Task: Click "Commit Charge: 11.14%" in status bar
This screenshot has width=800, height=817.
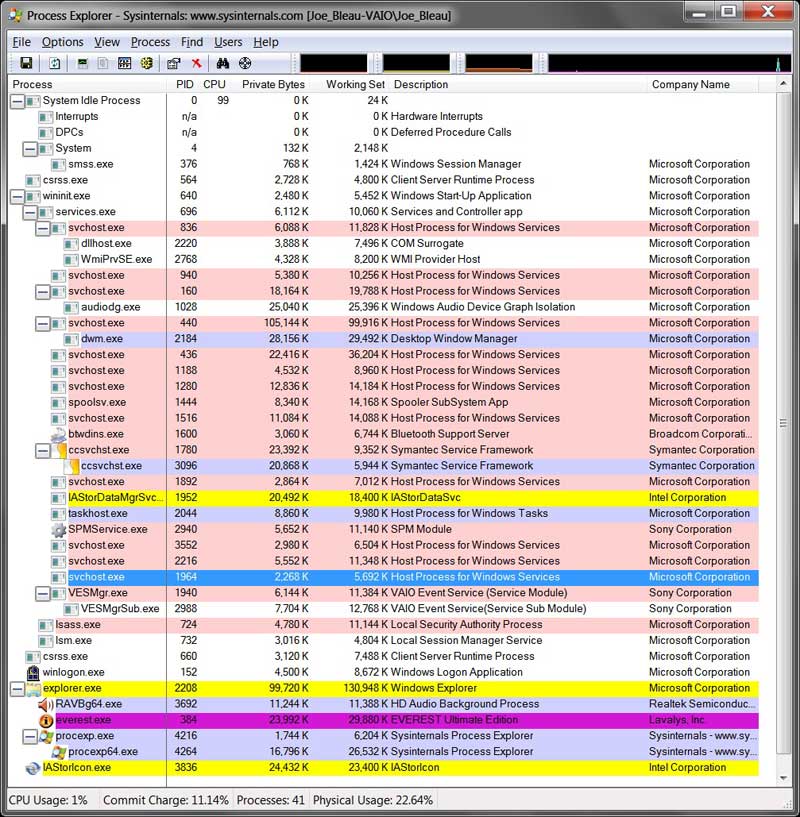Action: pos(166,800)
